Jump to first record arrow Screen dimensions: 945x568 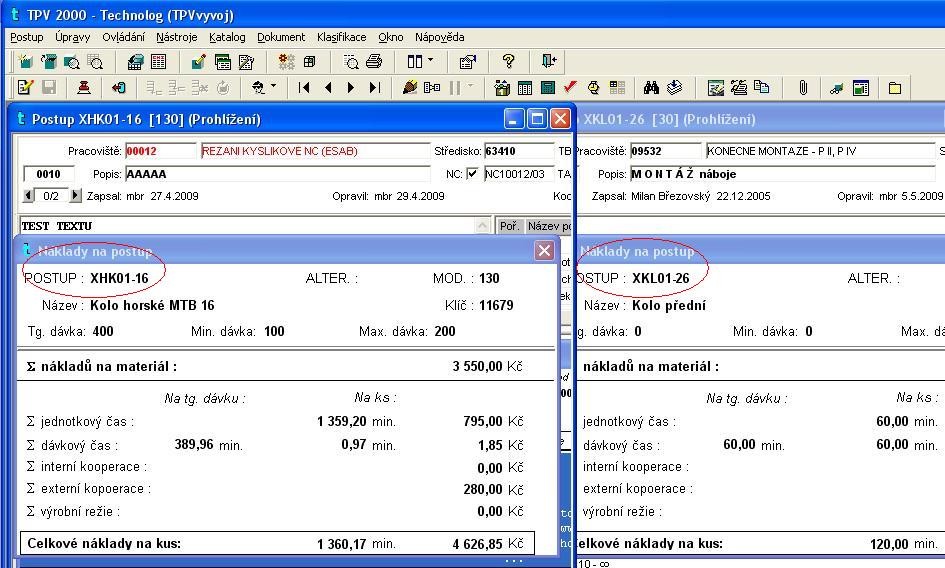click(x=304, y=87)
